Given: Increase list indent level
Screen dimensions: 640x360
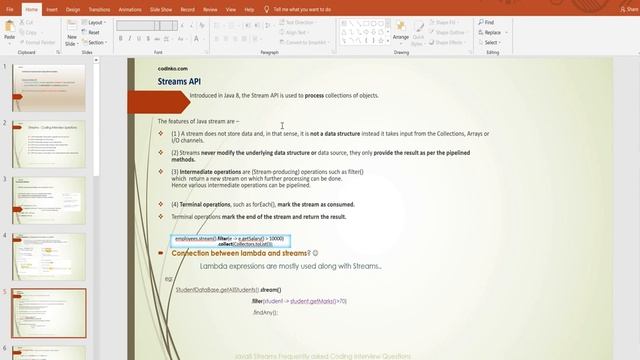Looking at the screenshot, I should pyautogui.click(x=257, y=25).
